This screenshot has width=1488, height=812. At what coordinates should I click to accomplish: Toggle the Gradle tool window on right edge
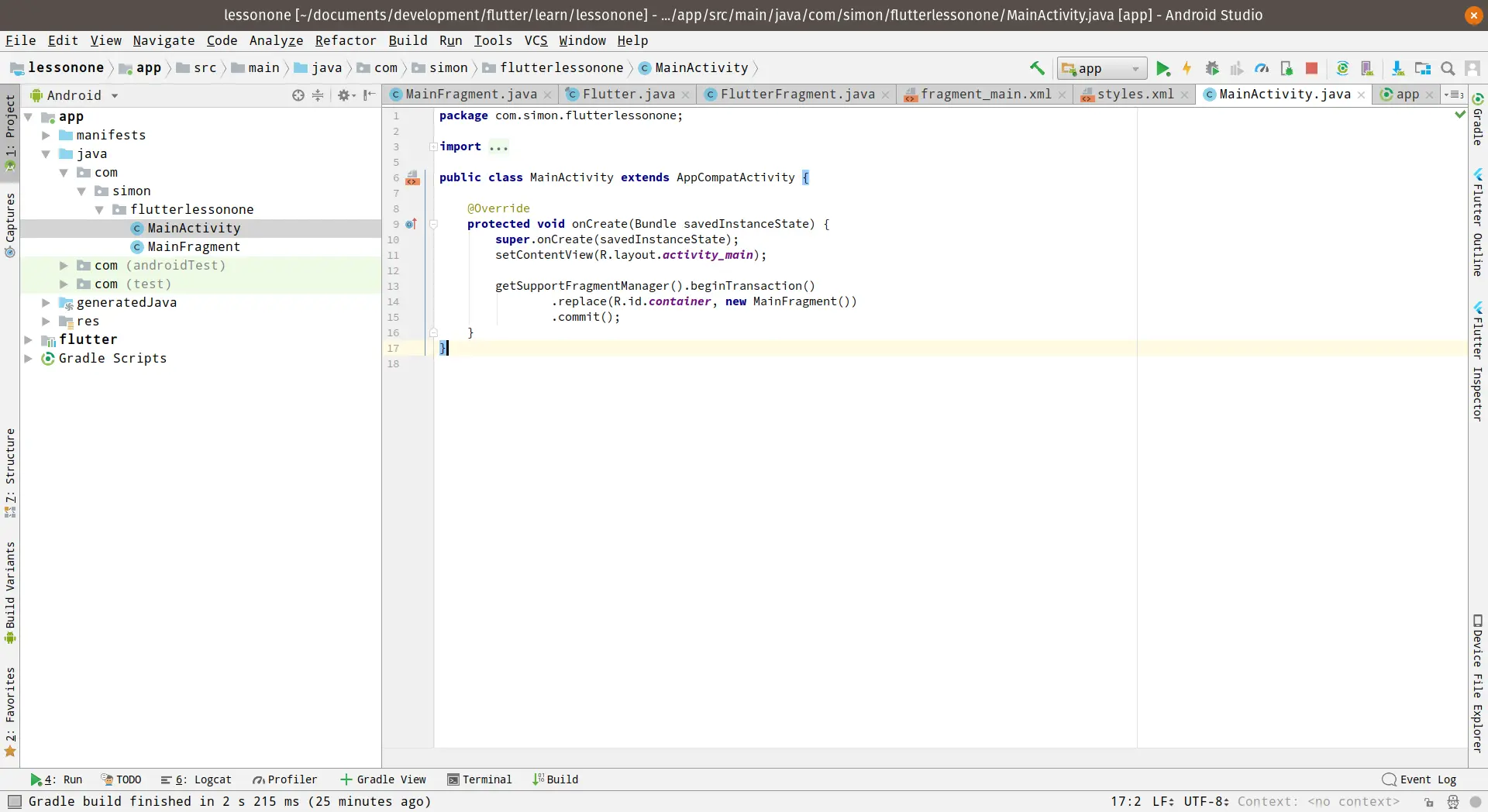(x=1478, y=119)
